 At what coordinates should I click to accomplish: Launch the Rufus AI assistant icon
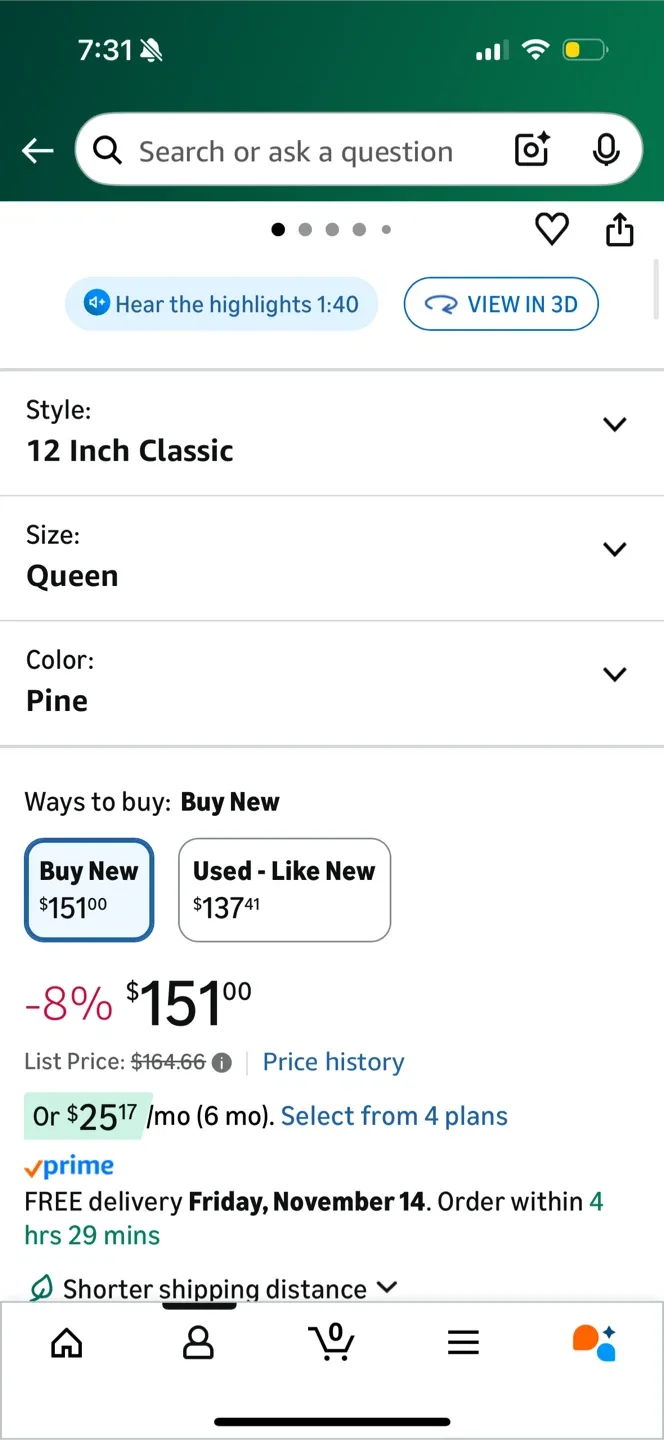coord(594,1343)
